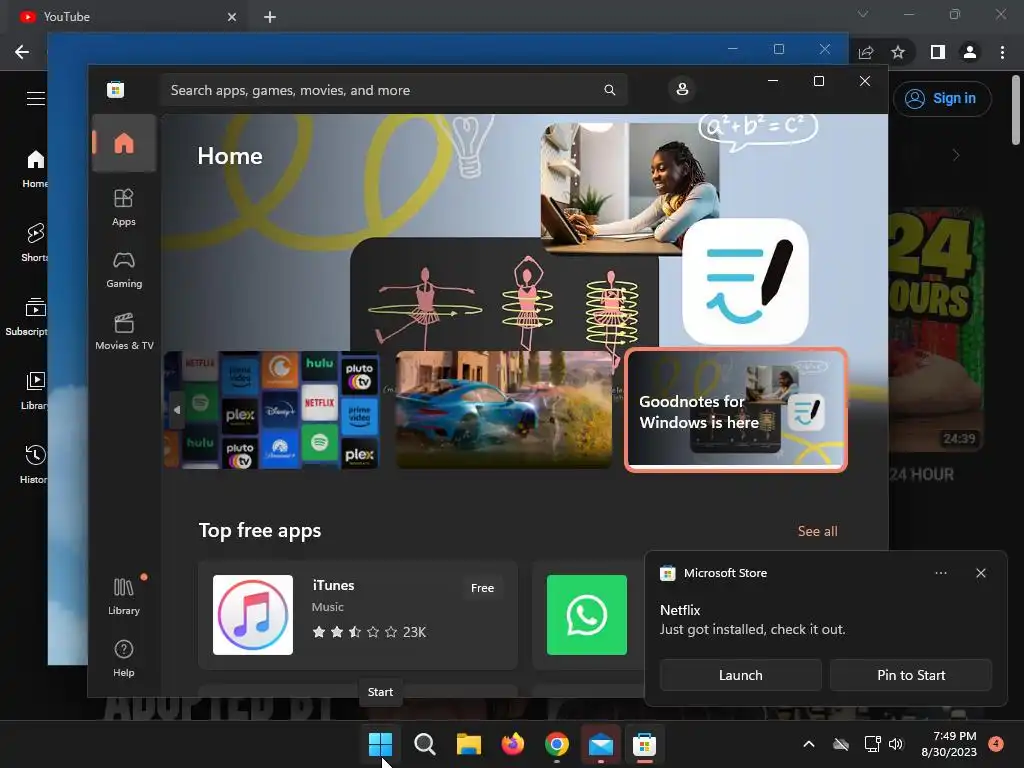Click the Netflix notification title text
The height and width of the screenshot is (768, 1024).
(x=680, y=610)
